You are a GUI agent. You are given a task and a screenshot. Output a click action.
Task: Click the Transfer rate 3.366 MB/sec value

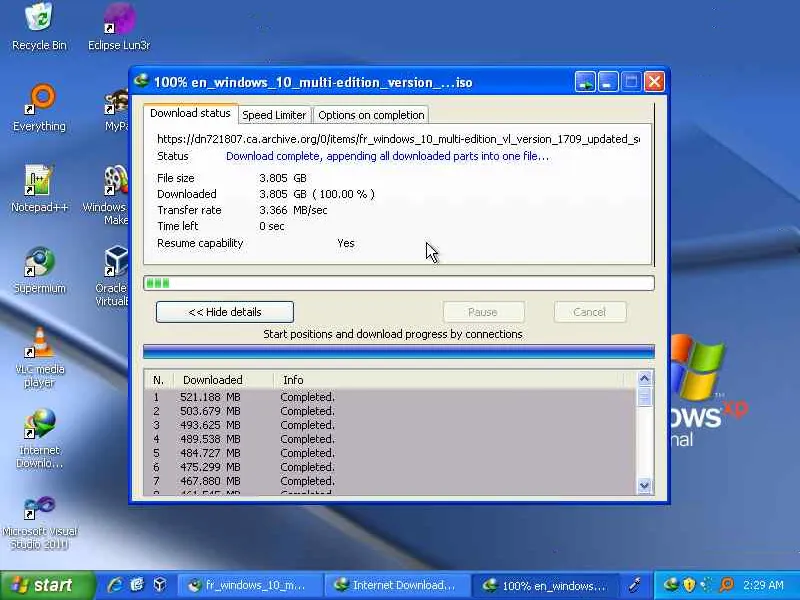293,210
